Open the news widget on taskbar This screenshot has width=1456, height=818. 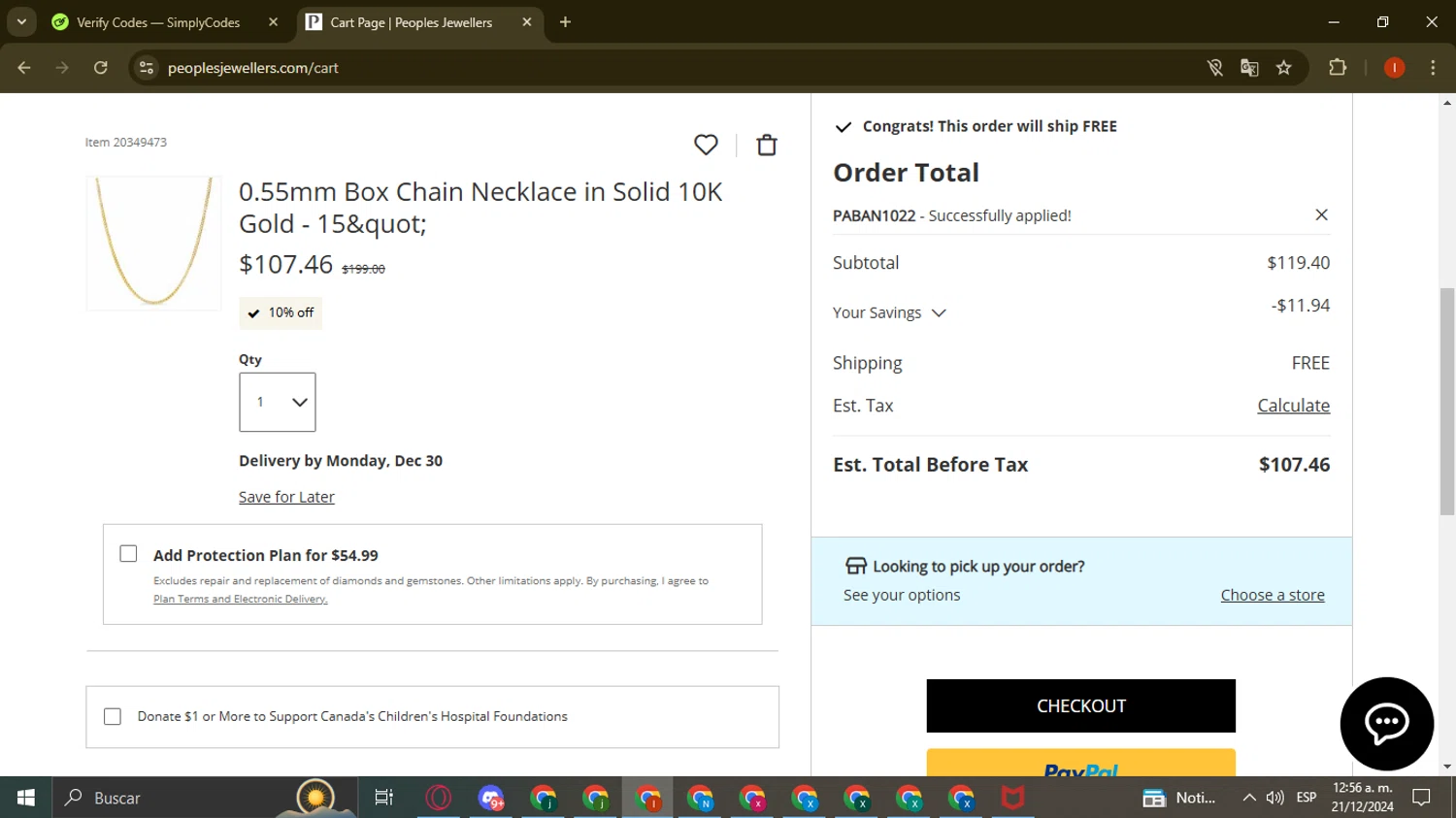tap(1179, 798)
